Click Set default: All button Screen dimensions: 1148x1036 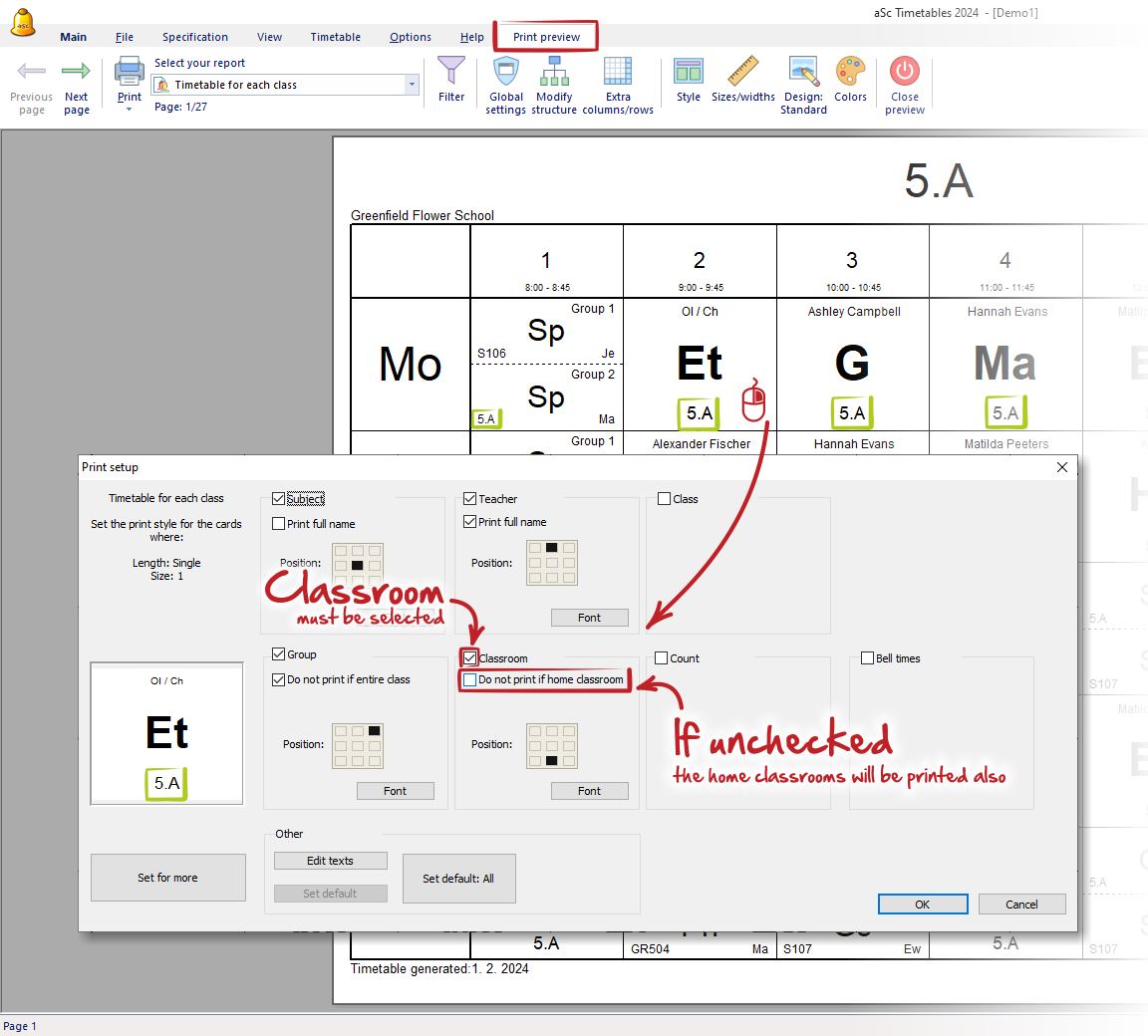pos(459,878)
